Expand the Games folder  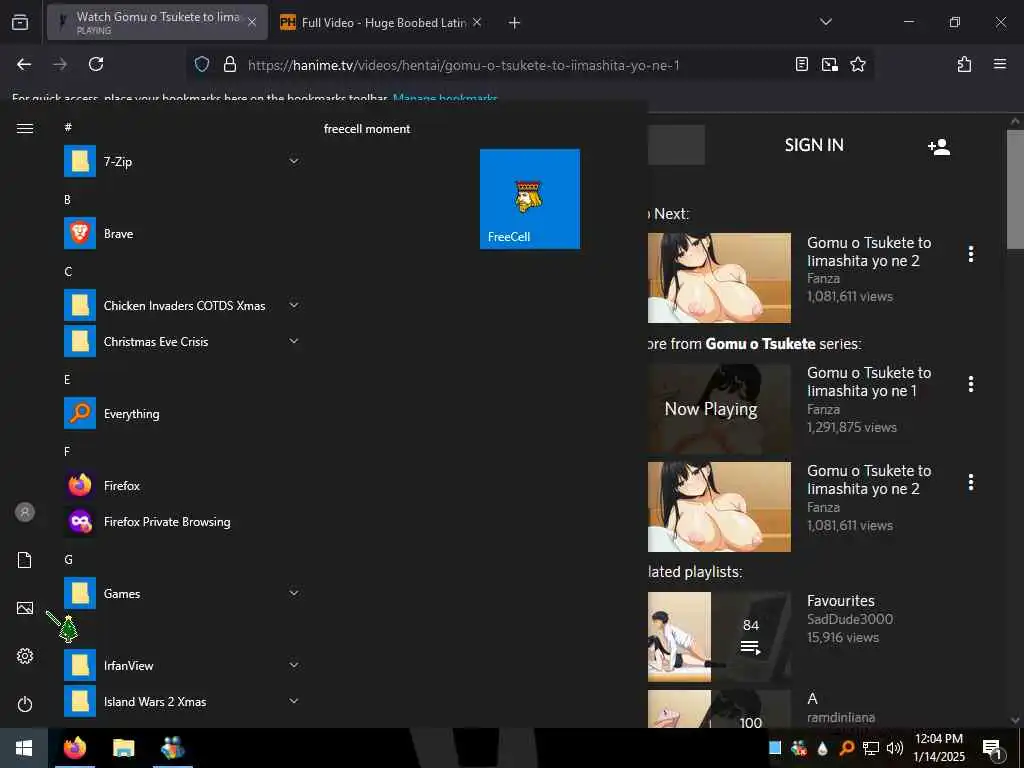coord(294,594)
